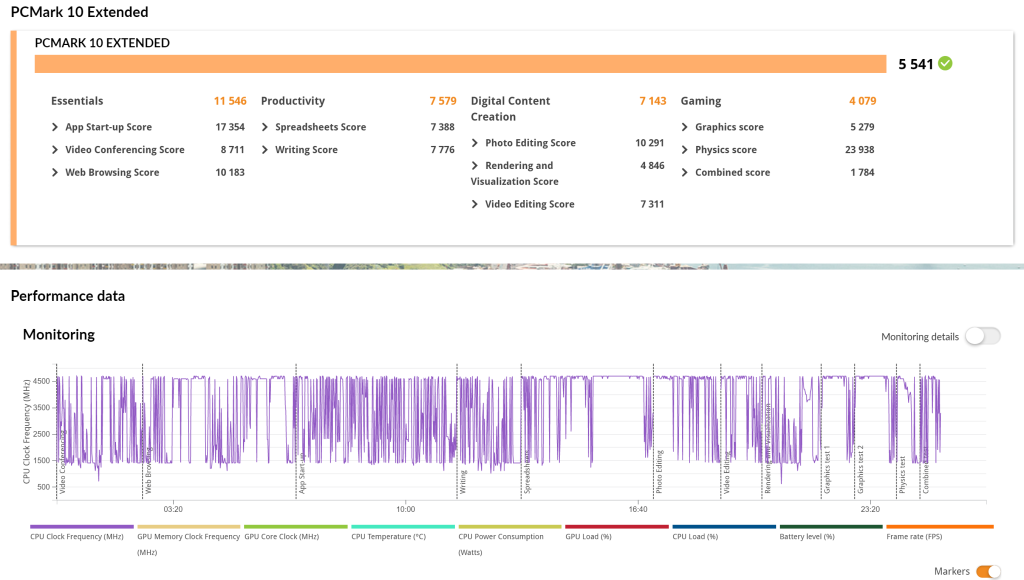Click the green valid-score checkmark icon

coord(945,63)
